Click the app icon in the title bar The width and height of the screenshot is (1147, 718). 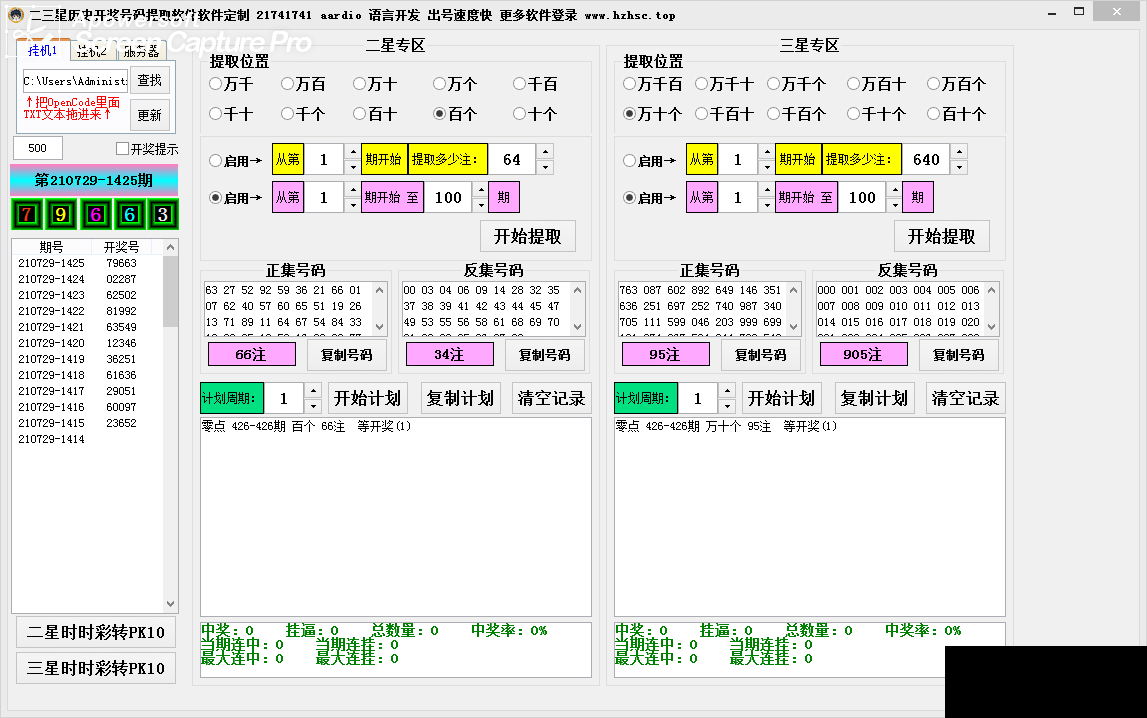(x=15, y=15)
